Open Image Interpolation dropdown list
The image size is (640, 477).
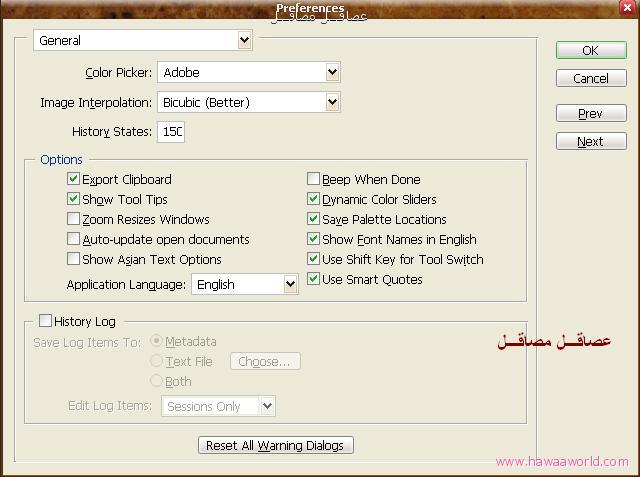[249, 102]
